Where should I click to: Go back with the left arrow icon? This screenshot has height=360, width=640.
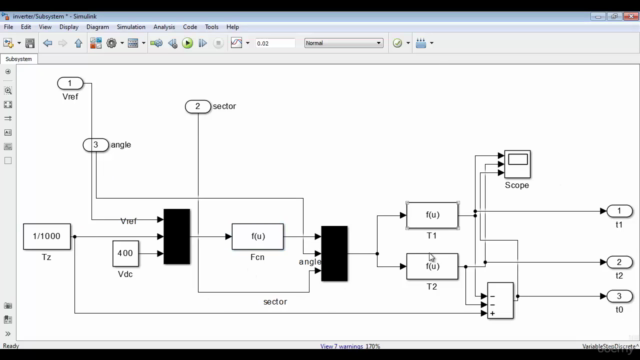pyautogui.click(x=47, y=43)
